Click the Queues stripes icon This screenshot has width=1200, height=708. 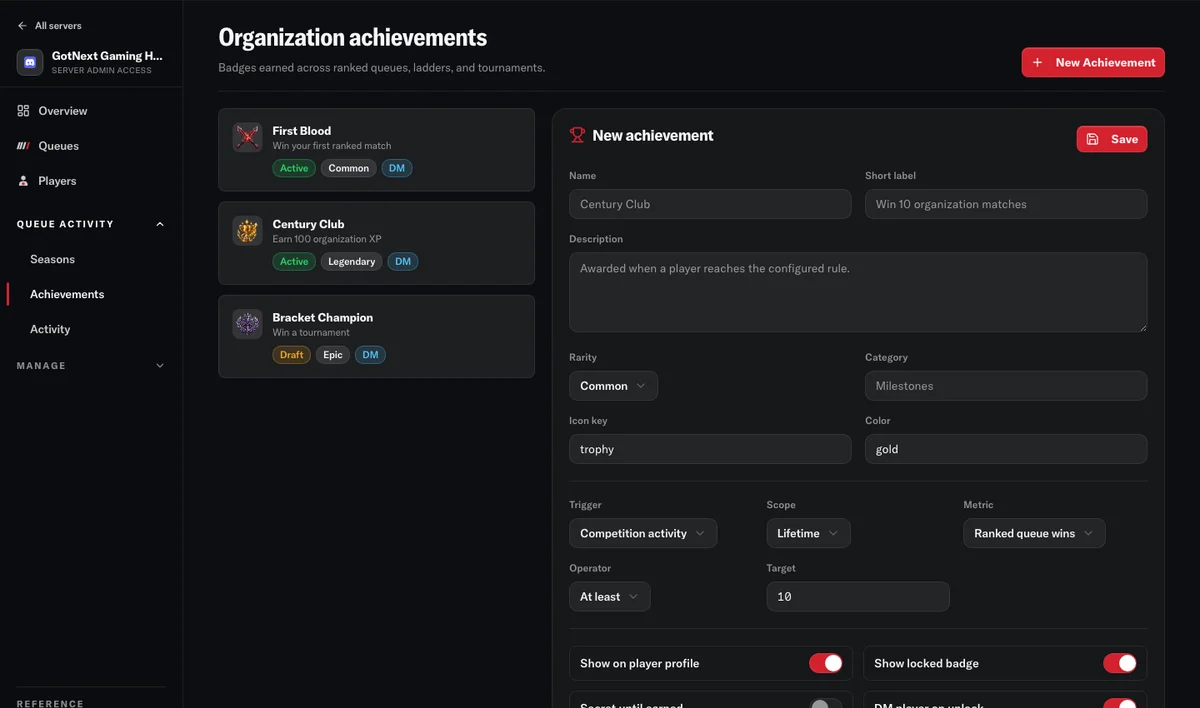click(24, 146)
